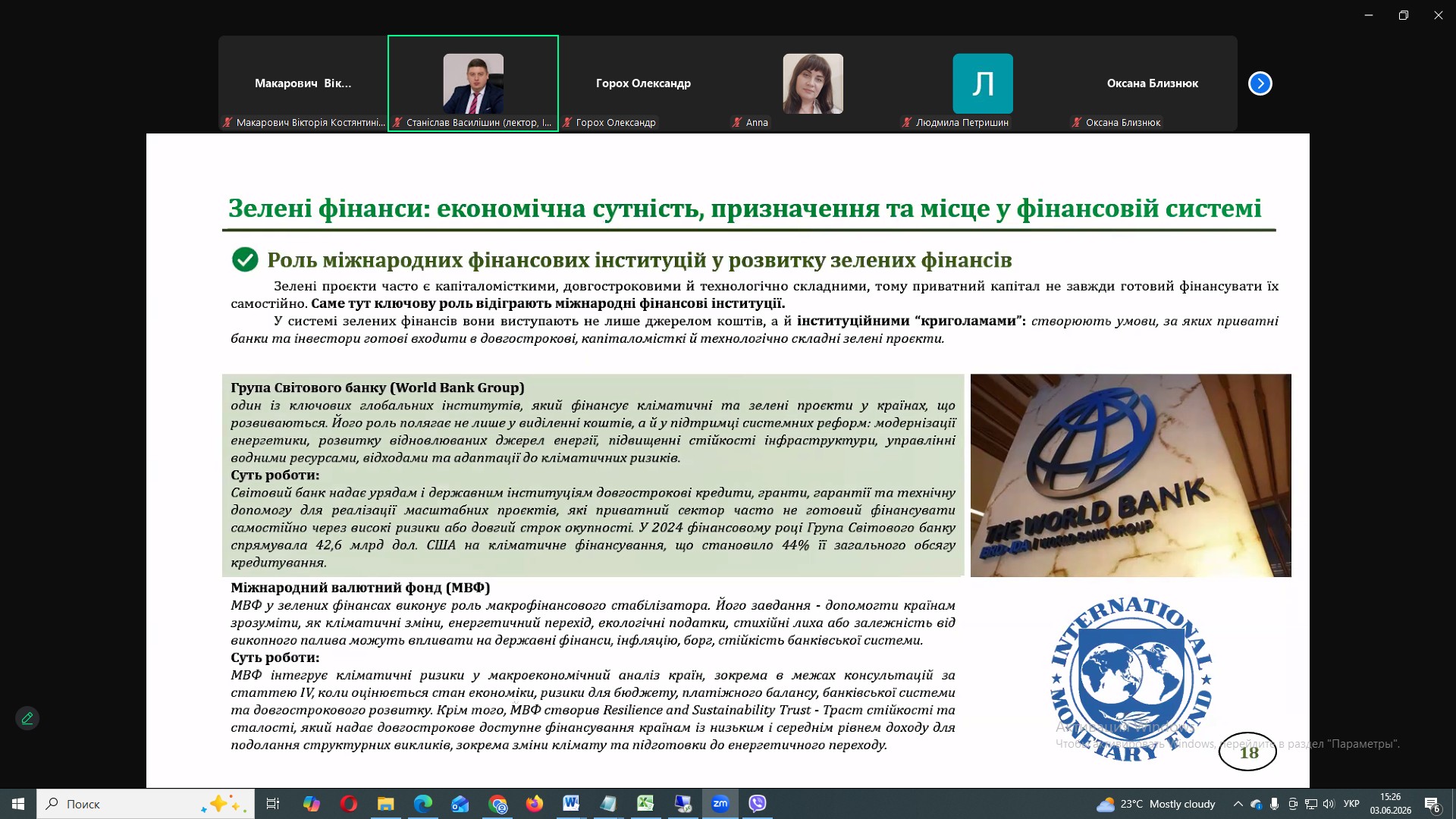Open the notepad app on the taskbar
The image size is (1456, 819).
click(608, 804)
